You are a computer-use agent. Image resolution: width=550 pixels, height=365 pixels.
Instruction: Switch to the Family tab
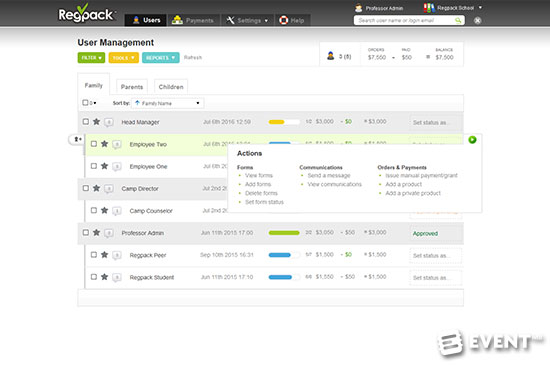(94, 85)
